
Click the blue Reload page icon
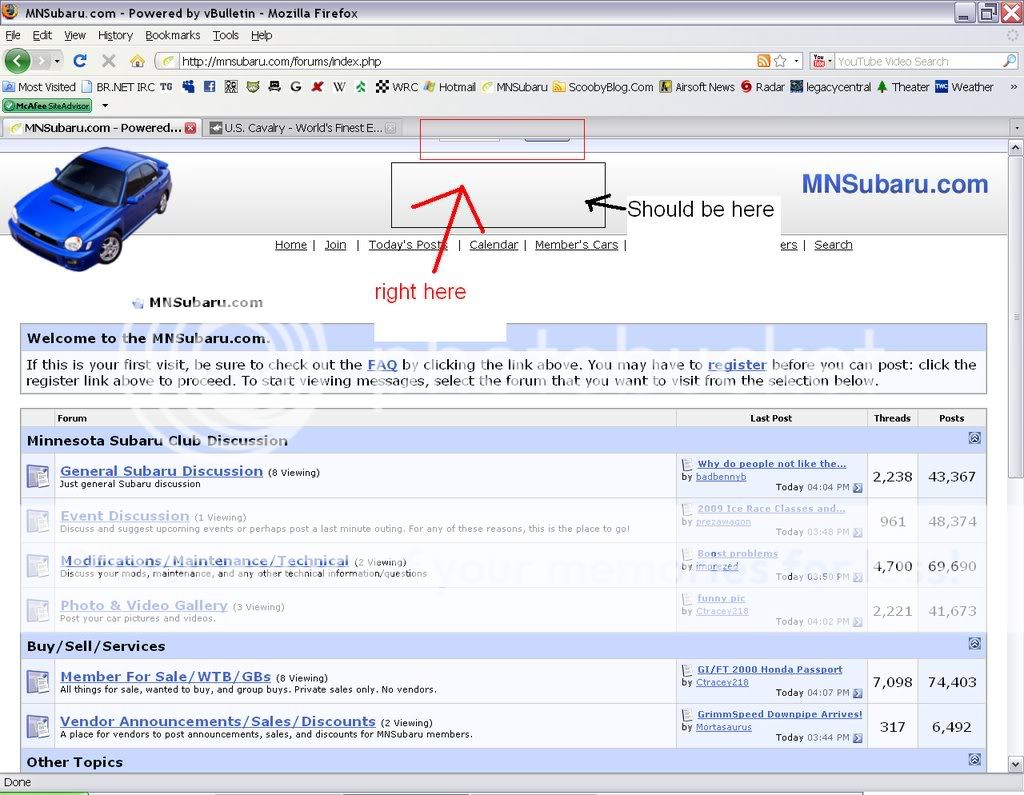[80, 61]
